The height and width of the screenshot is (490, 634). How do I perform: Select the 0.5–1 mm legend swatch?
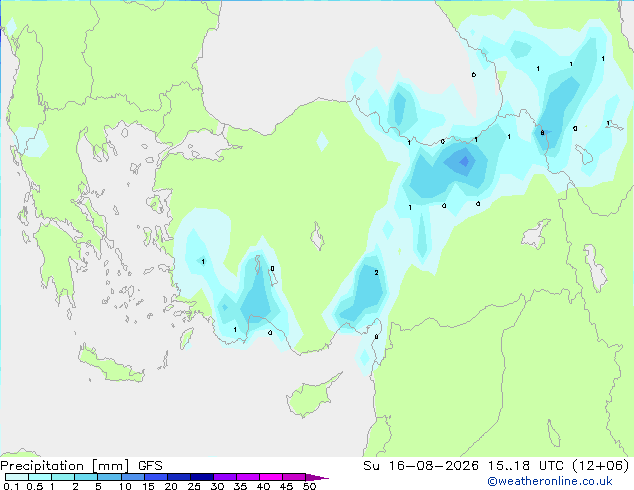pos(40,477)
